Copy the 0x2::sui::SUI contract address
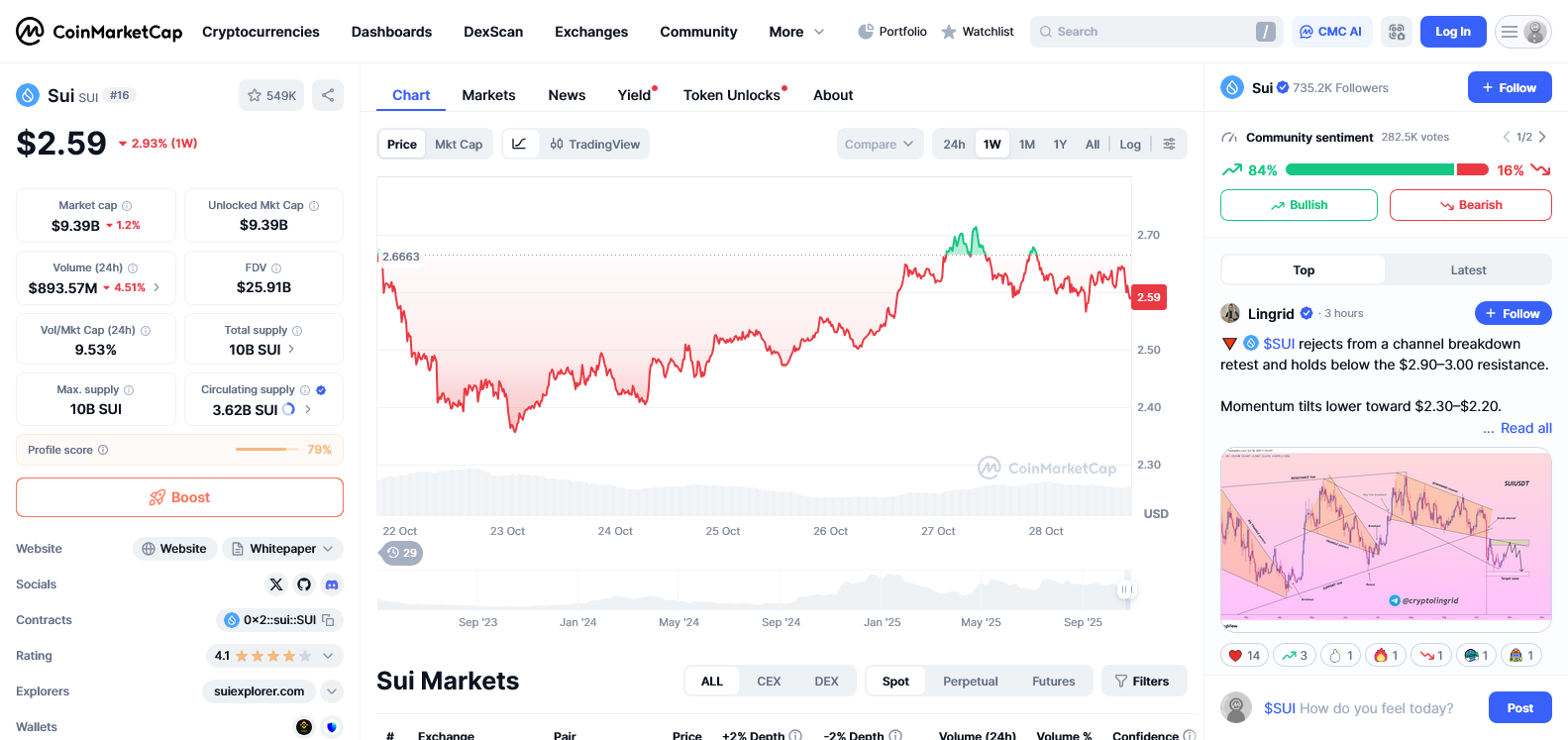The height and width of the screenshot is (740, 1568). [x=328, y=620]
